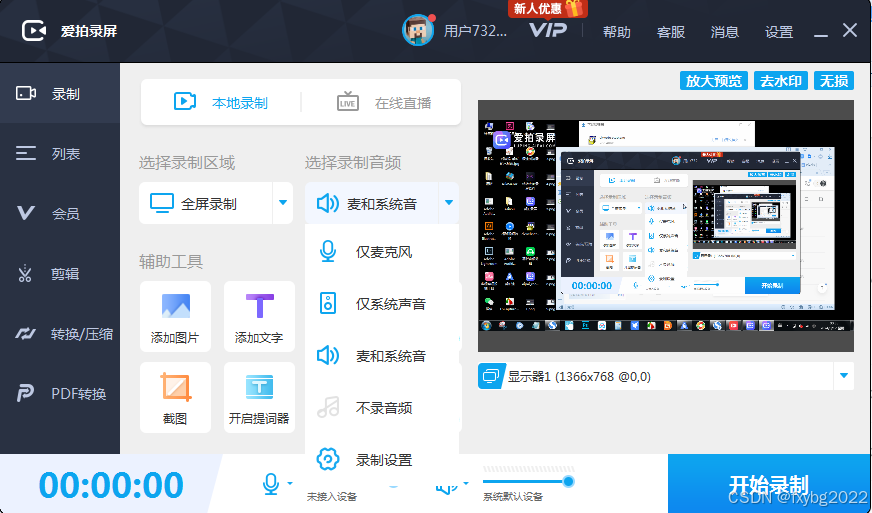Switch to 在线直播 tab
Viewport: 872px width, 513px height.
click(384, 102)
